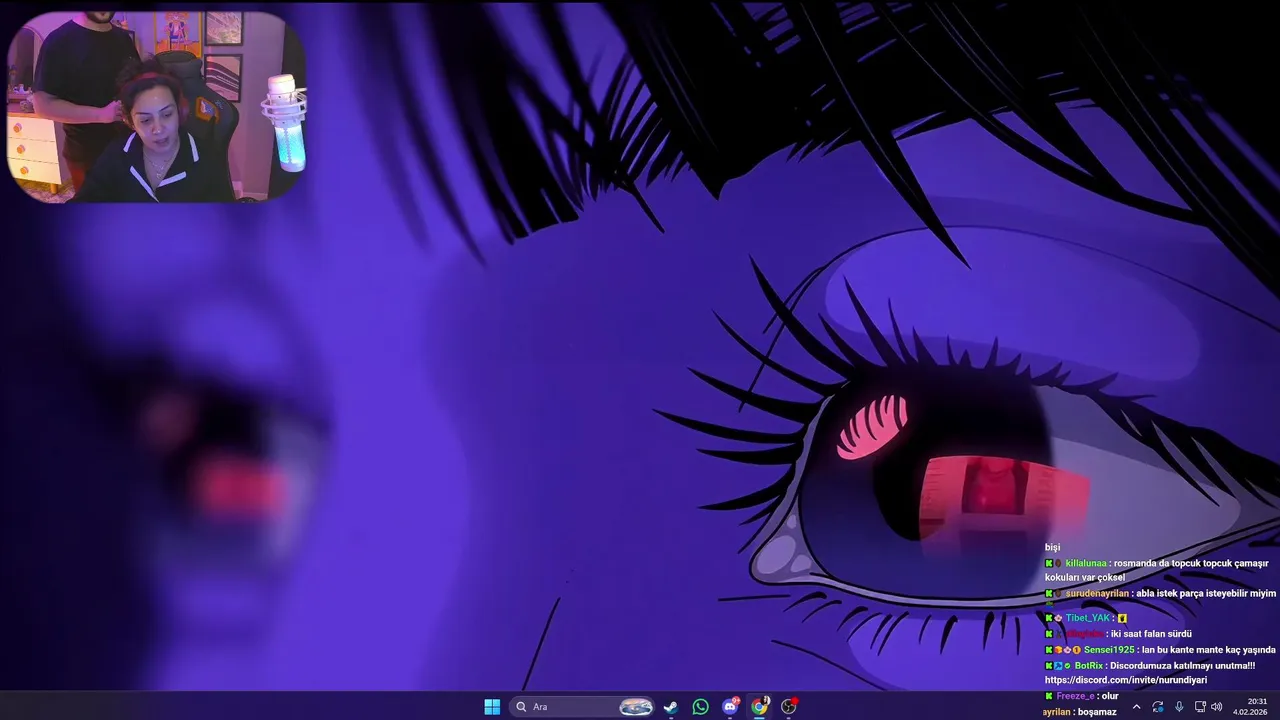Click the username Freeze_e in chat
Image resolution: width=1280 pixels, height=720 pixels.
1075,696
